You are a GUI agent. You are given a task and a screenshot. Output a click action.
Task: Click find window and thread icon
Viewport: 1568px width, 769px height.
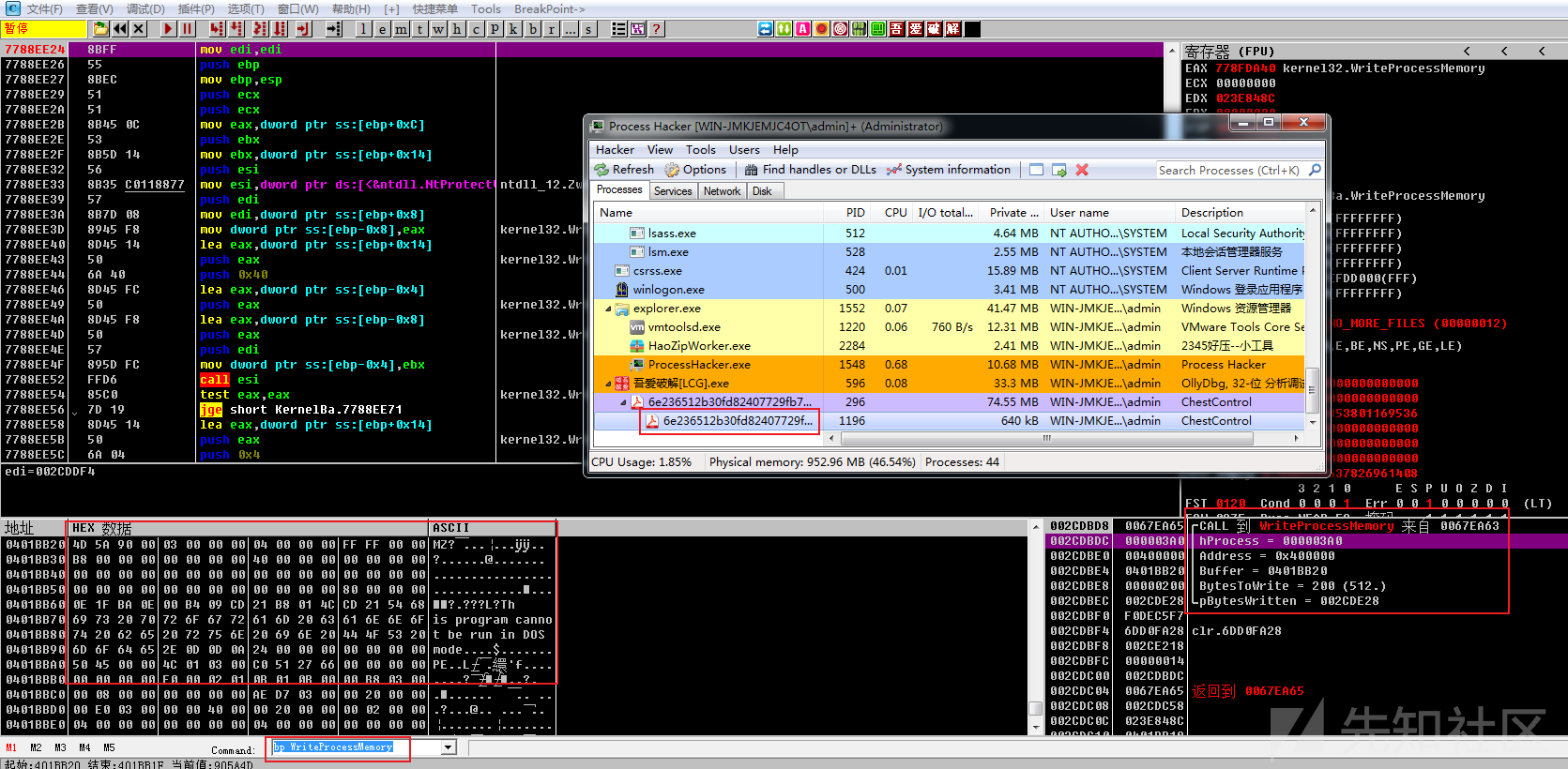tap(1059, 170)
